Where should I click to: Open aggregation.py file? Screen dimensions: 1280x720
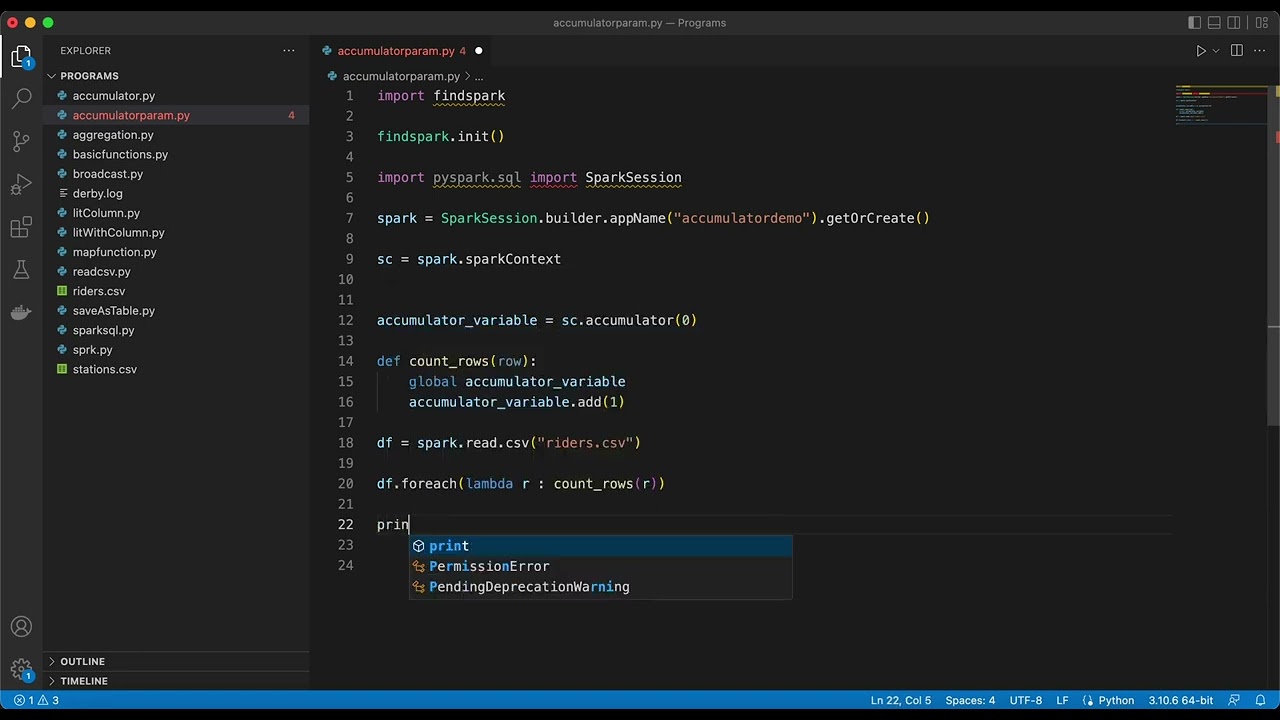[x=113, y=135]
